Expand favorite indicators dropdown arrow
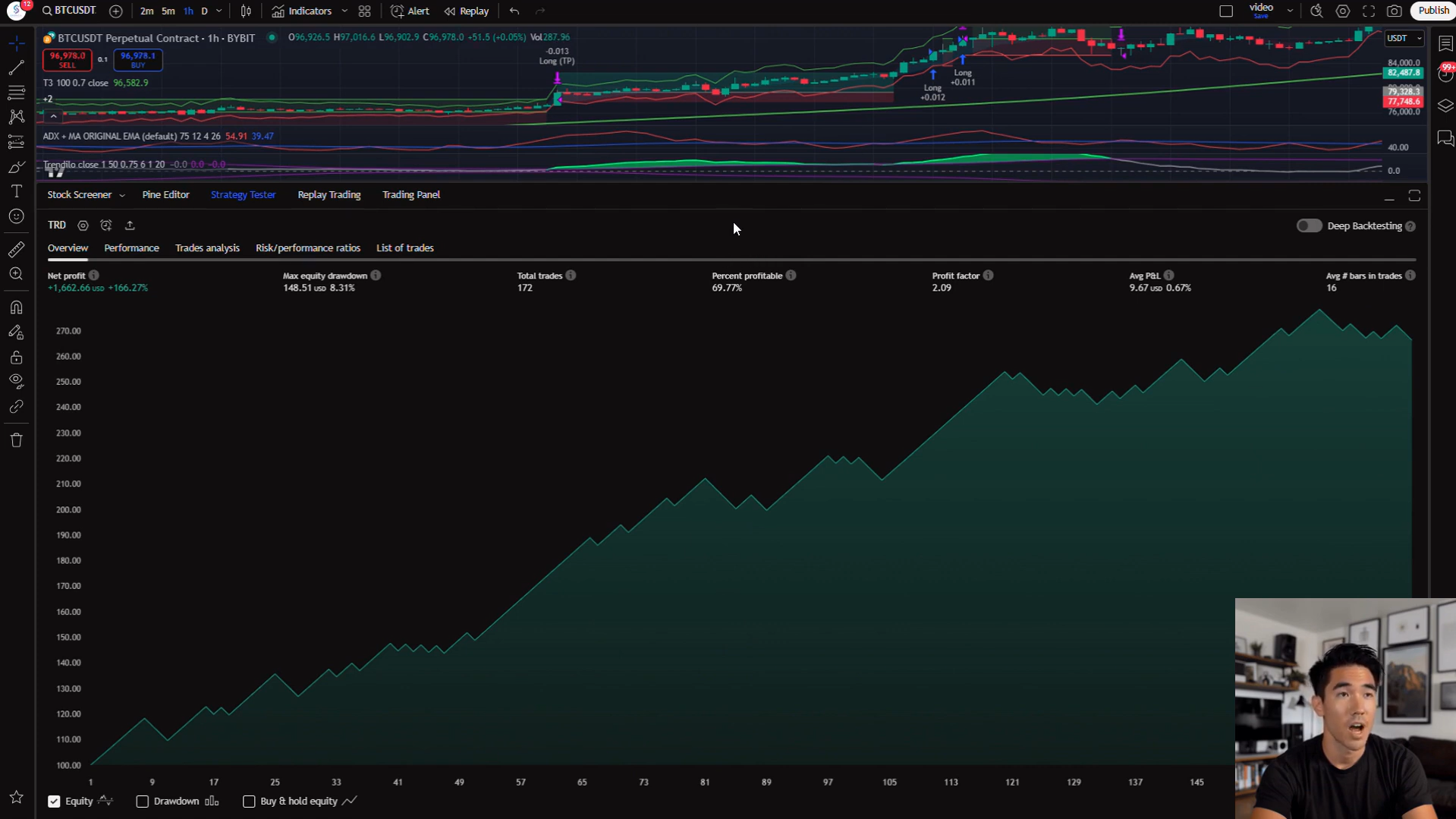This screenshot has height=819, width=1456. point(344,11)
